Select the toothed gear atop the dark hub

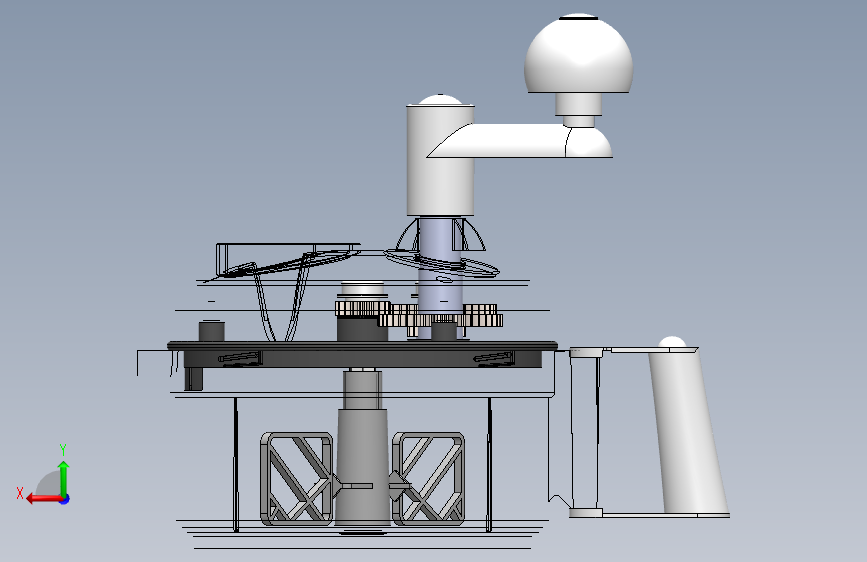(x=362, y=308)
